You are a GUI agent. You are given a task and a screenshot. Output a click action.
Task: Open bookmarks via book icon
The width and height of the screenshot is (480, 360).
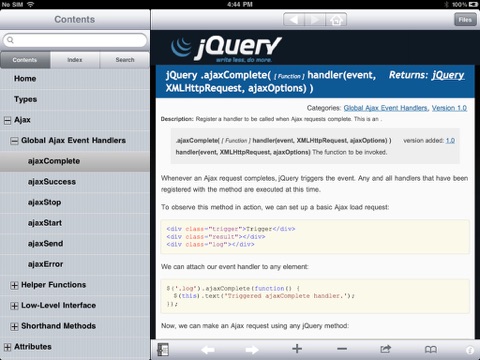[x=431, y=349]
